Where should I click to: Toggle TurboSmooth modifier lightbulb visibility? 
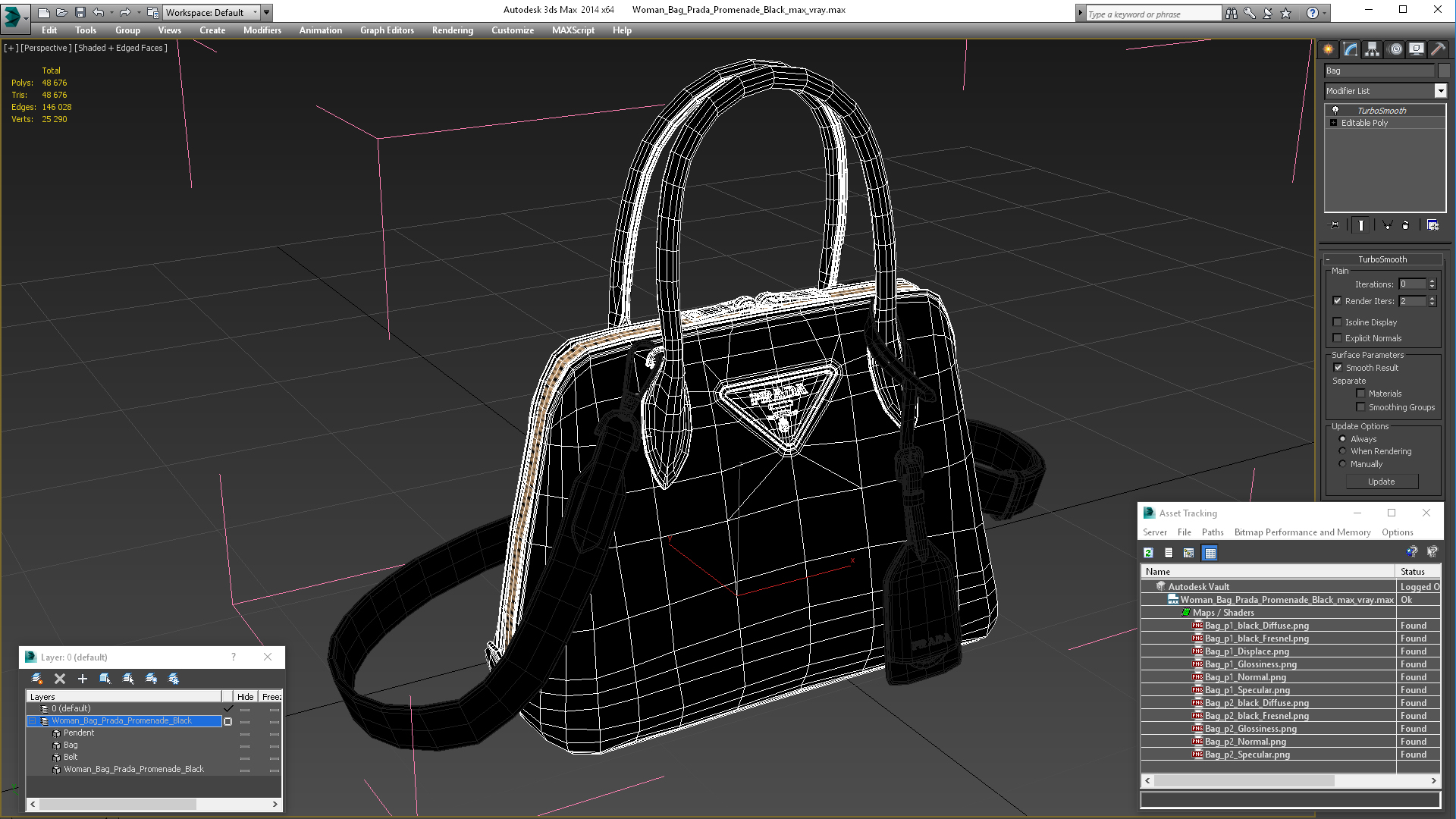(x=1335, y=111)
